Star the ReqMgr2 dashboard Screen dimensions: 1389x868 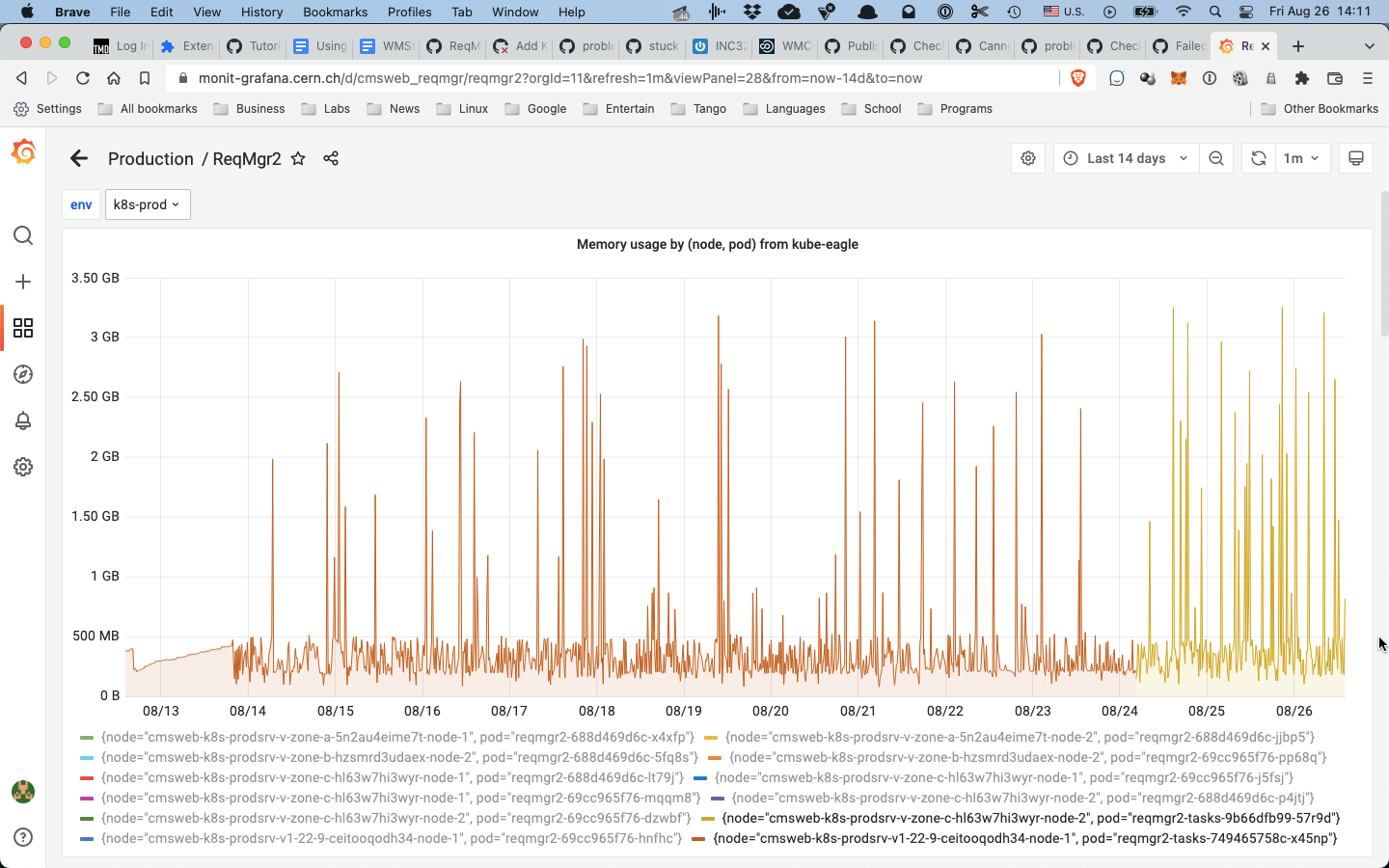(299, 158)
